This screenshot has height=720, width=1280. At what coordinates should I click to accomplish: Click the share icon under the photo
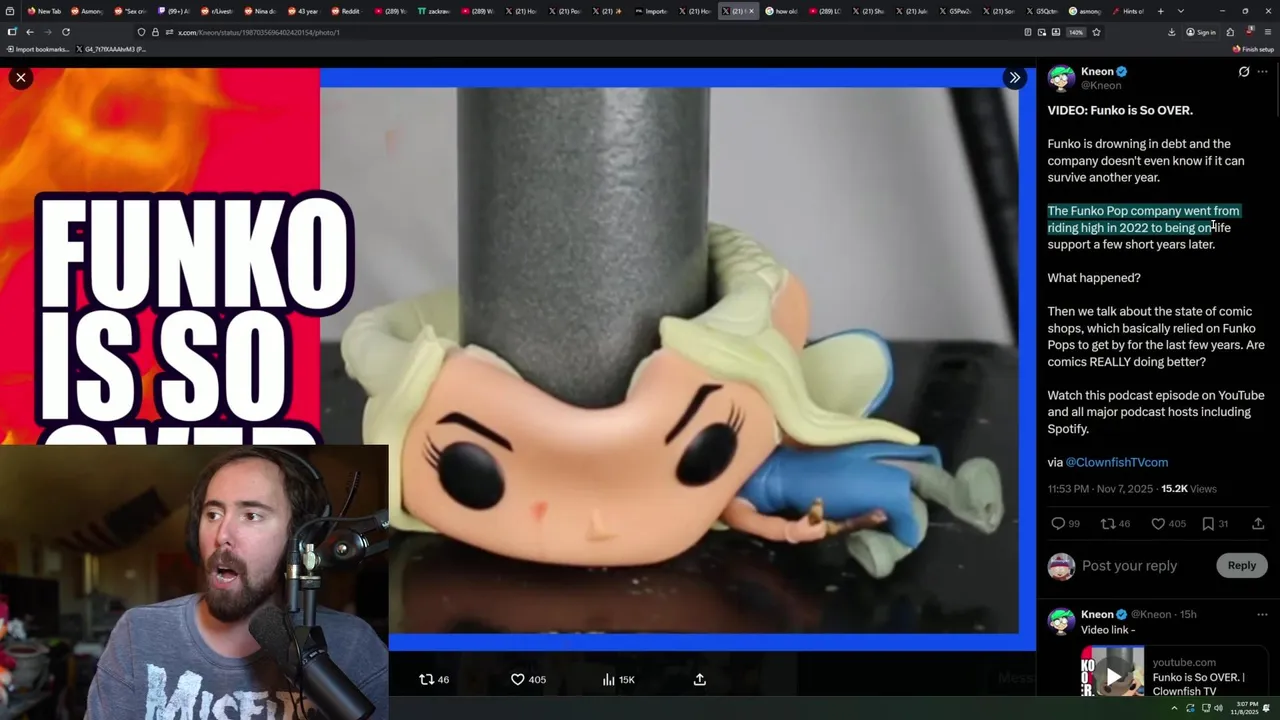[x=700, y=679]
